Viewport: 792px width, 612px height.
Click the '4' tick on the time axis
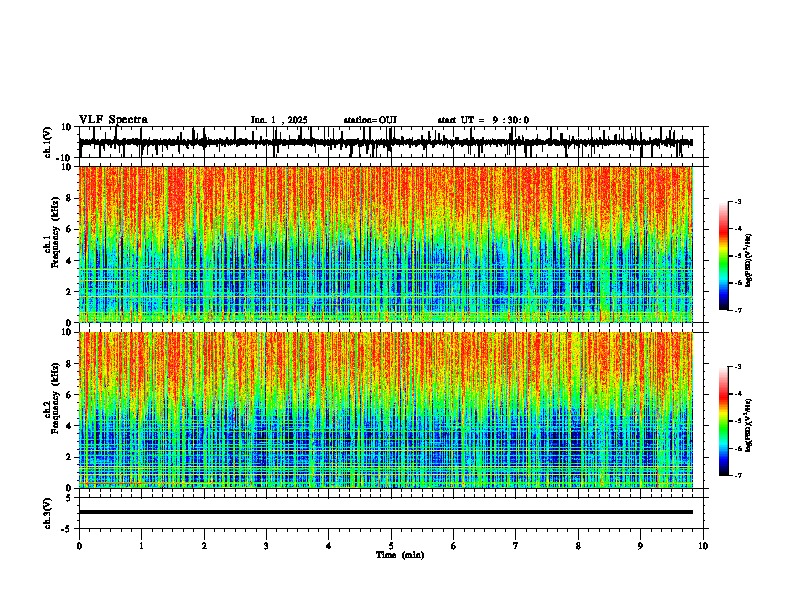328,545
